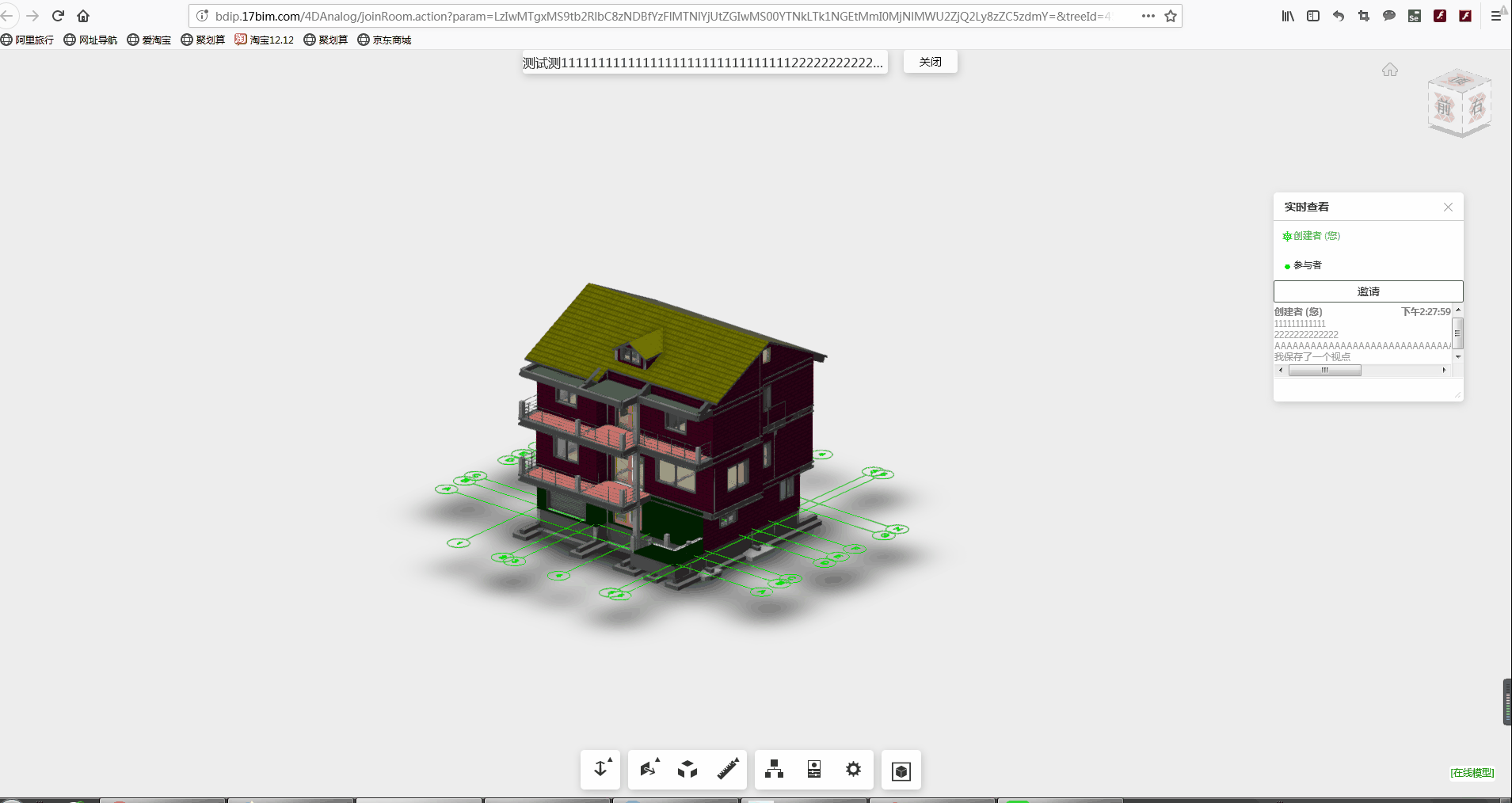Click the explode model cubes icon
This screenshot has height=803, width=1512.
click(687, 769)
